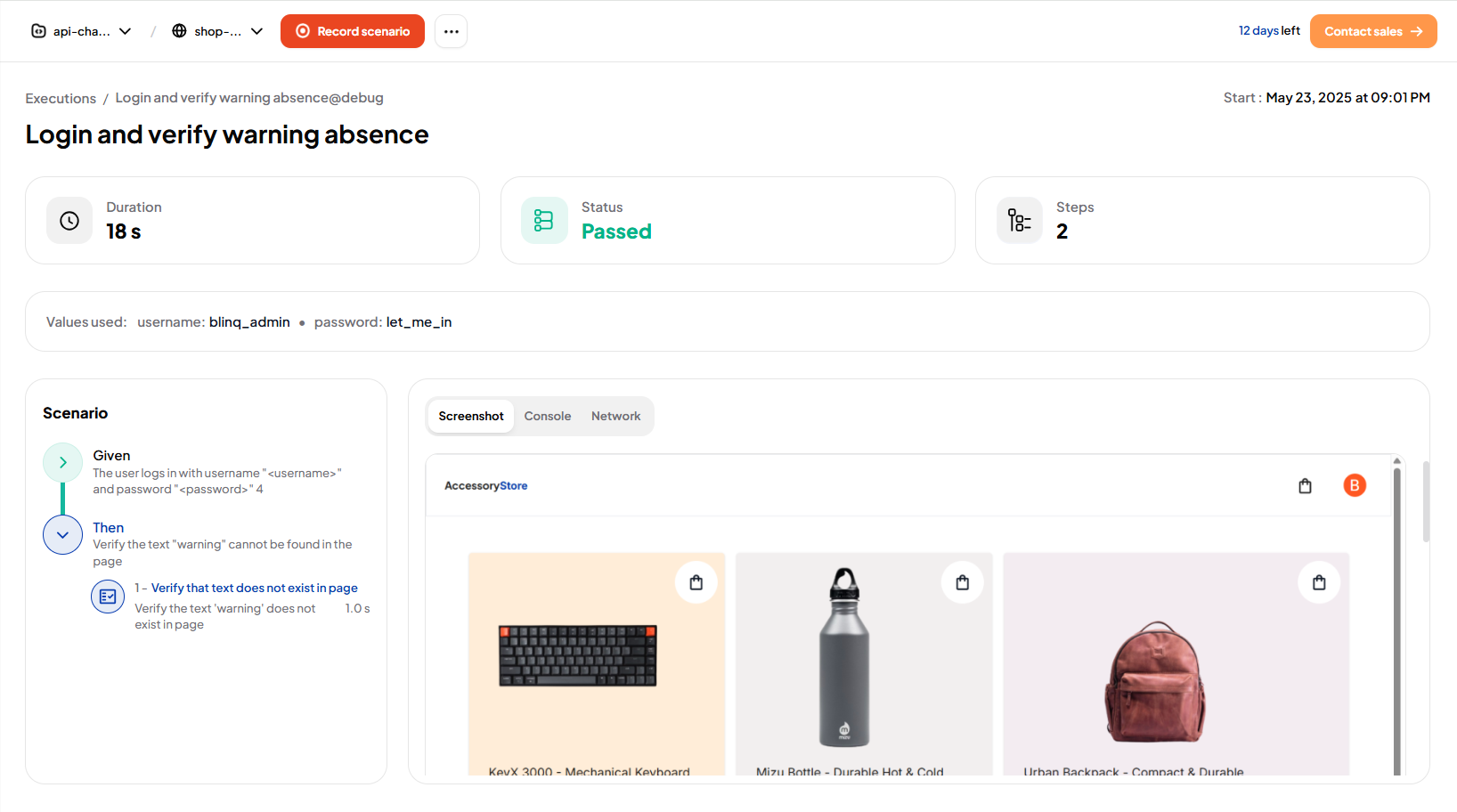
Task: Click the verify step checklist icon
Action: [x=108, y=597]
